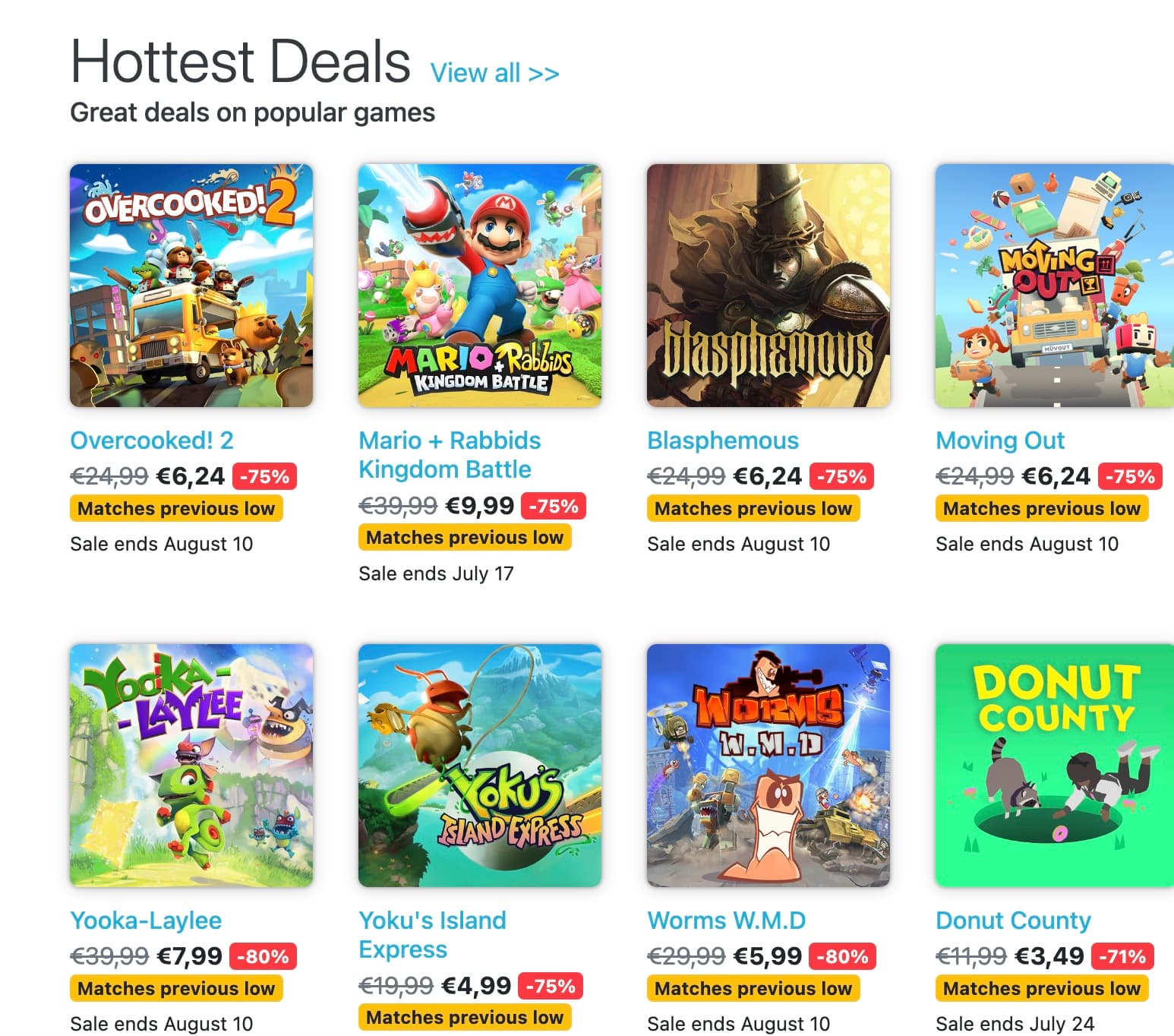
Task: Click the Moving Out cover art
Action: pyautogui.click(x=1052, y=286)
